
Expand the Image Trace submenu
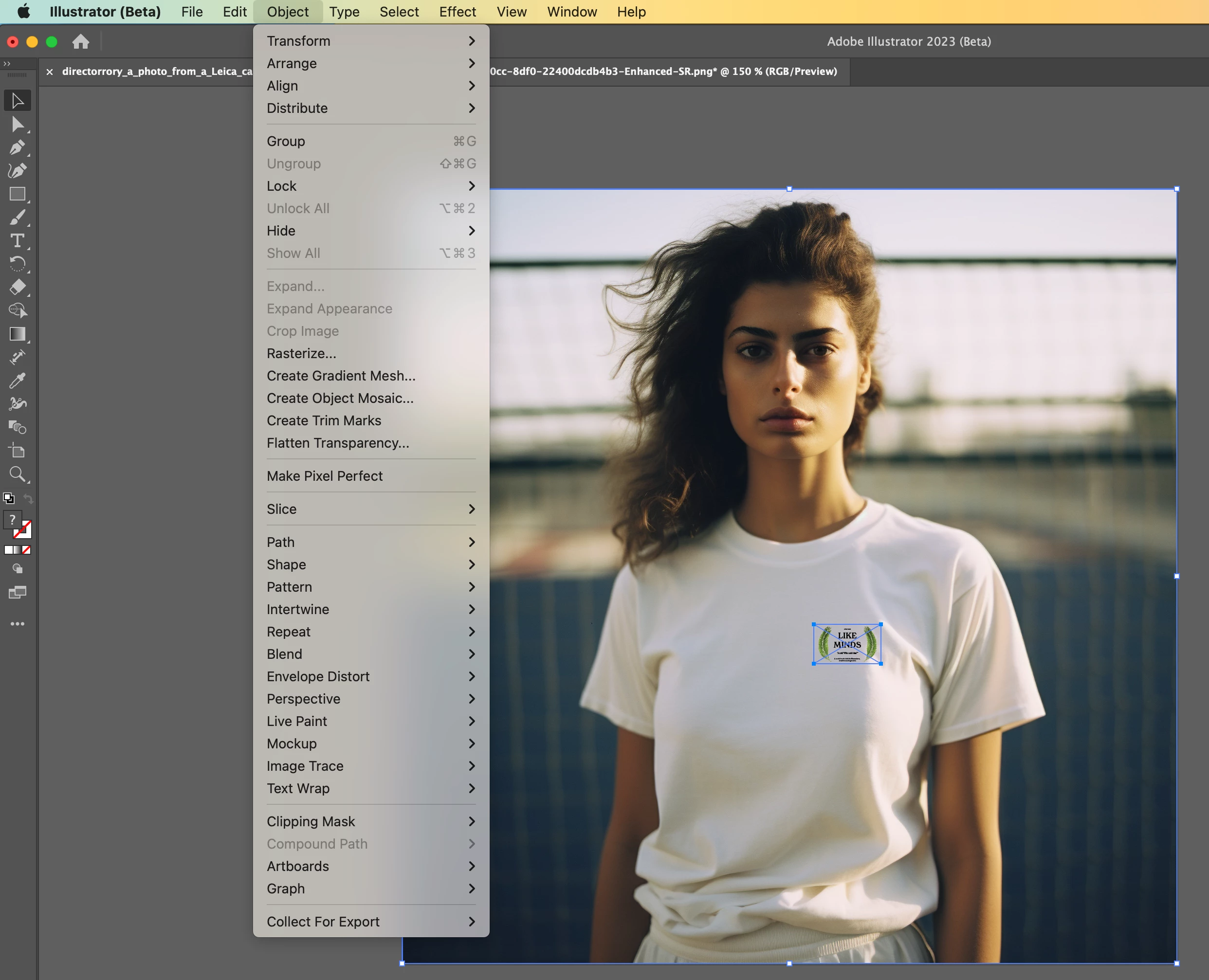[370, 766]
